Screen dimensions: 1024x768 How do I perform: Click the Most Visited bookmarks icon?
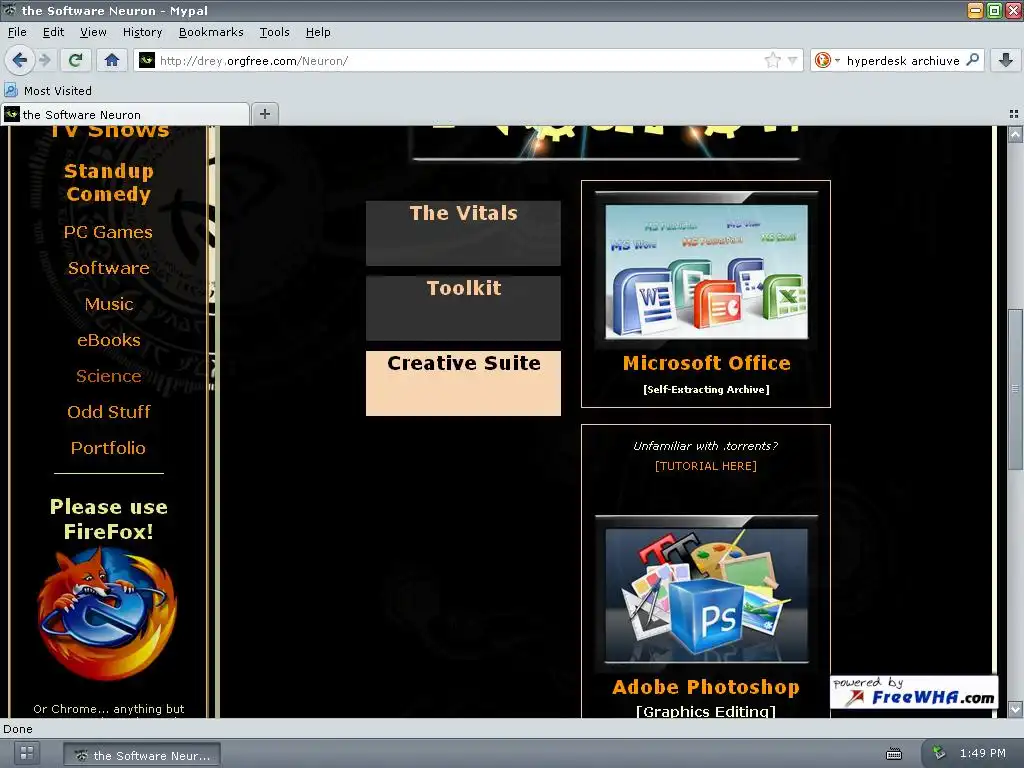(x=11, y=90)
